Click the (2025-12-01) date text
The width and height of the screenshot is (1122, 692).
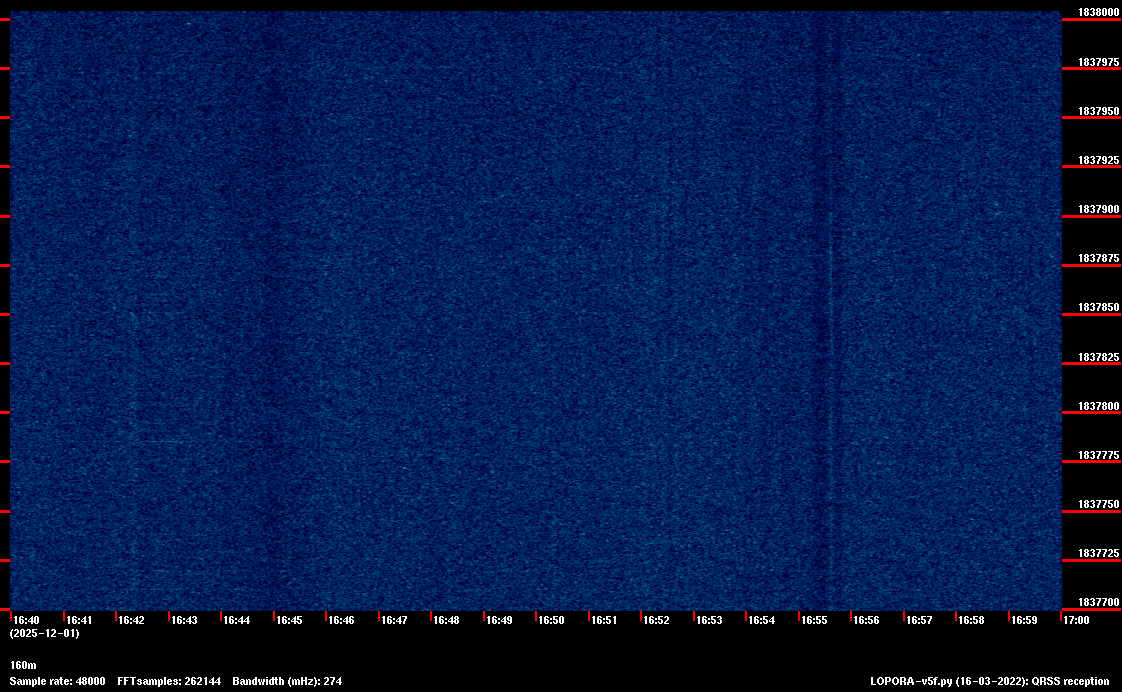pos(44,633)
